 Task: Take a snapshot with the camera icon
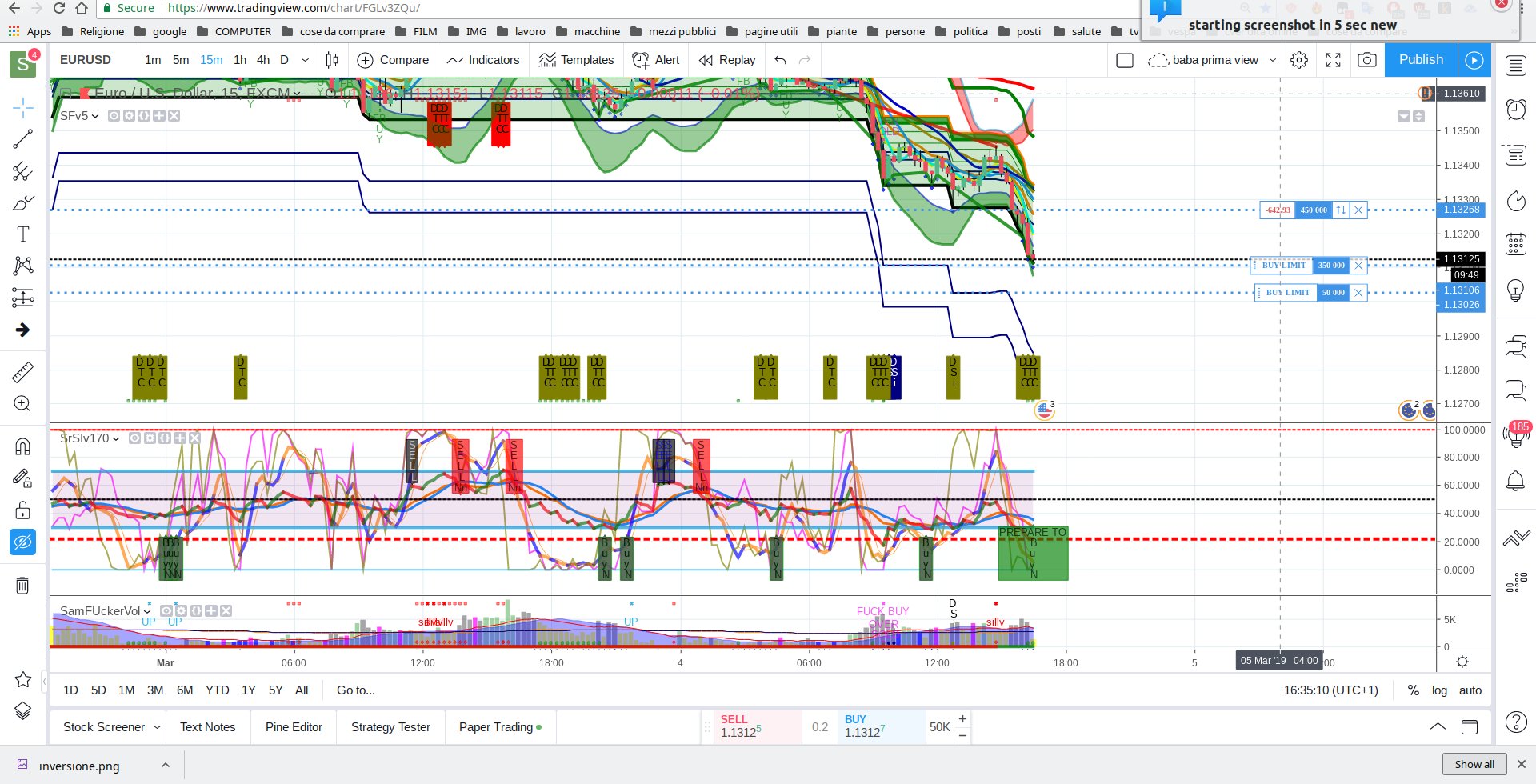[x=1367, y=60]
